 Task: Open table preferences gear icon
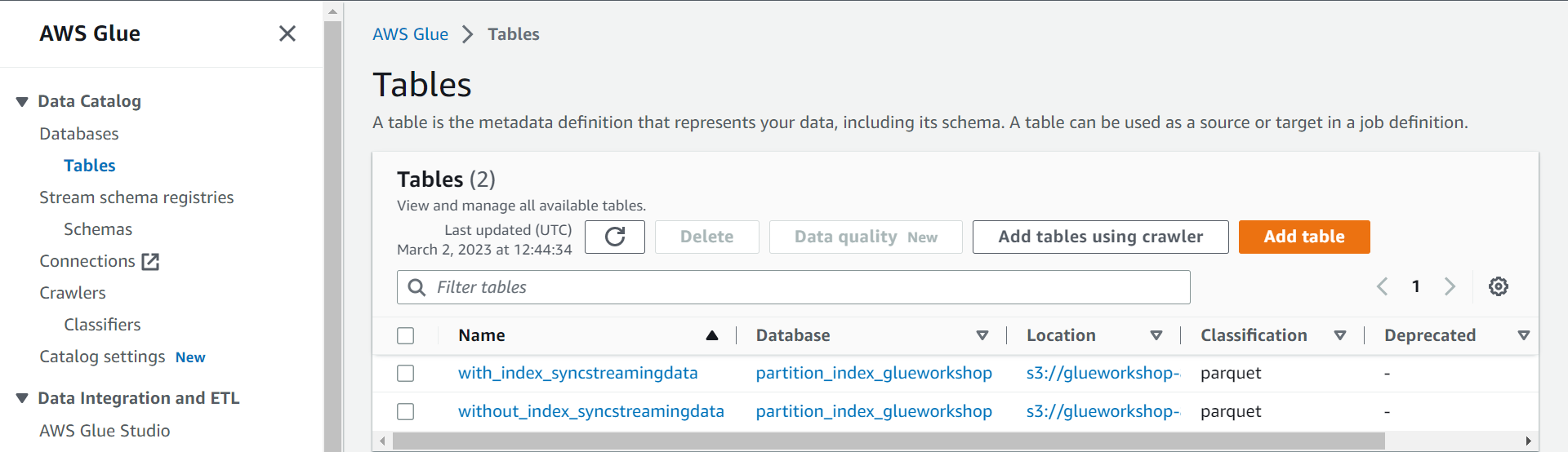pos(1498,286)
